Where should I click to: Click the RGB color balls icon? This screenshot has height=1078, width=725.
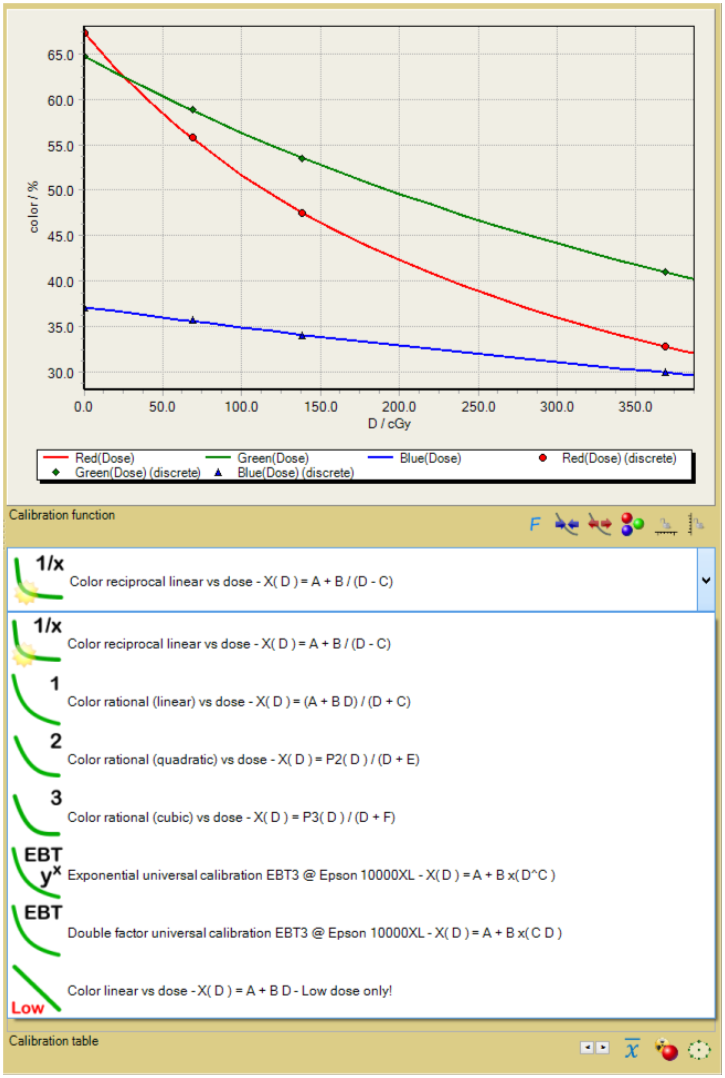click(632, 525)
